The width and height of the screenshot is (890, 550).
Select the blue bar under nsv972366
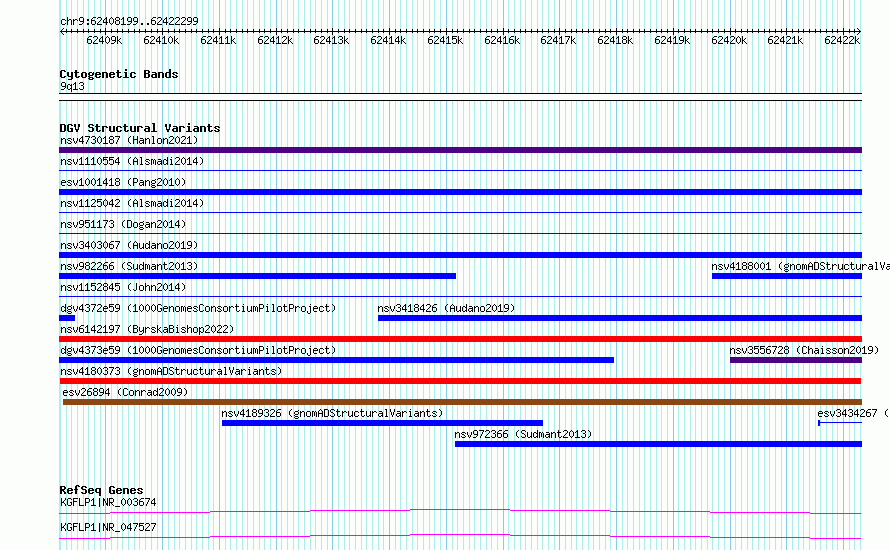[658, 444]
